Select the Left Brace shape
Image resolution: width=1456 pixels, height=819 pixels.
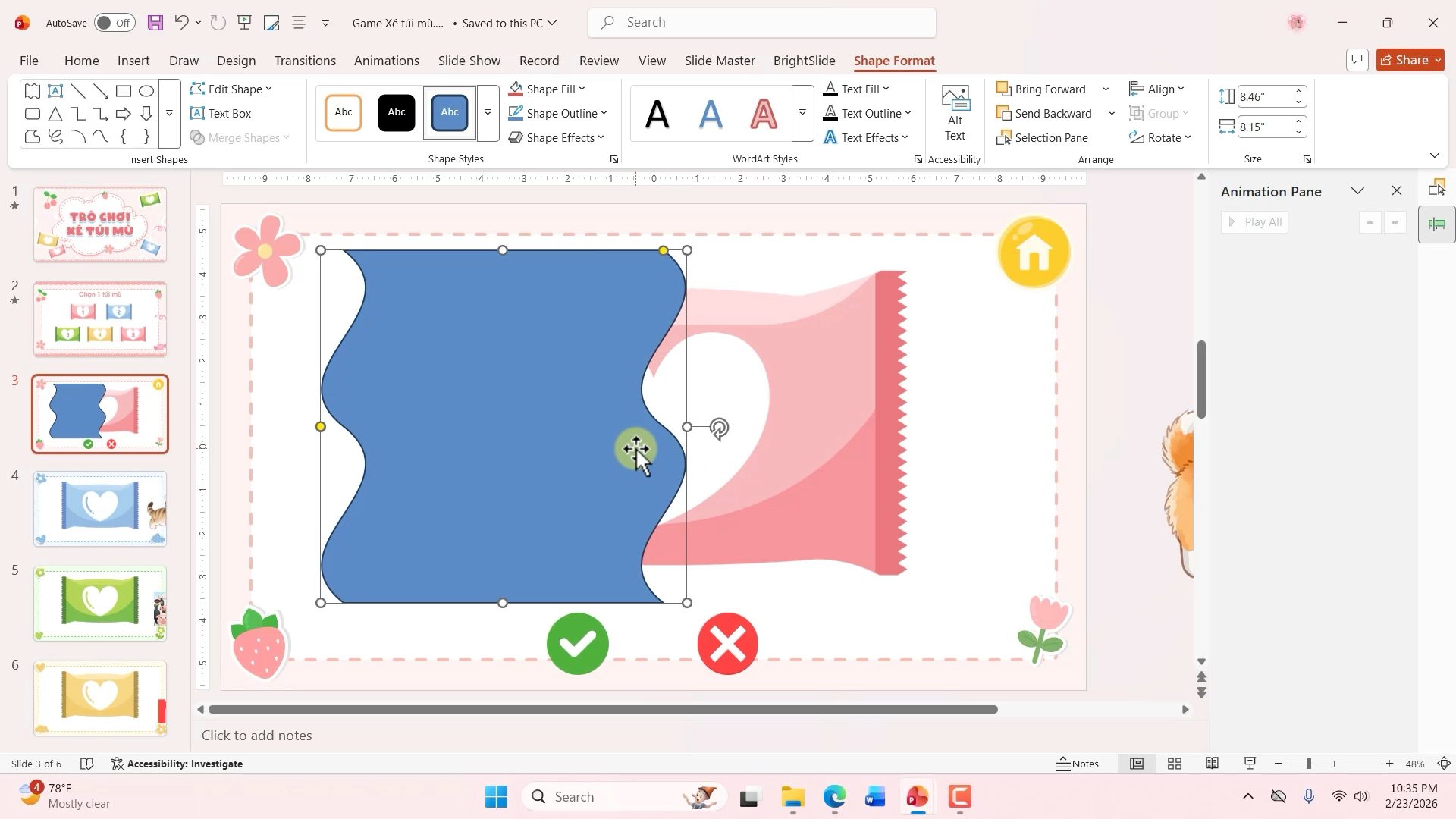(x=123, y=136)
